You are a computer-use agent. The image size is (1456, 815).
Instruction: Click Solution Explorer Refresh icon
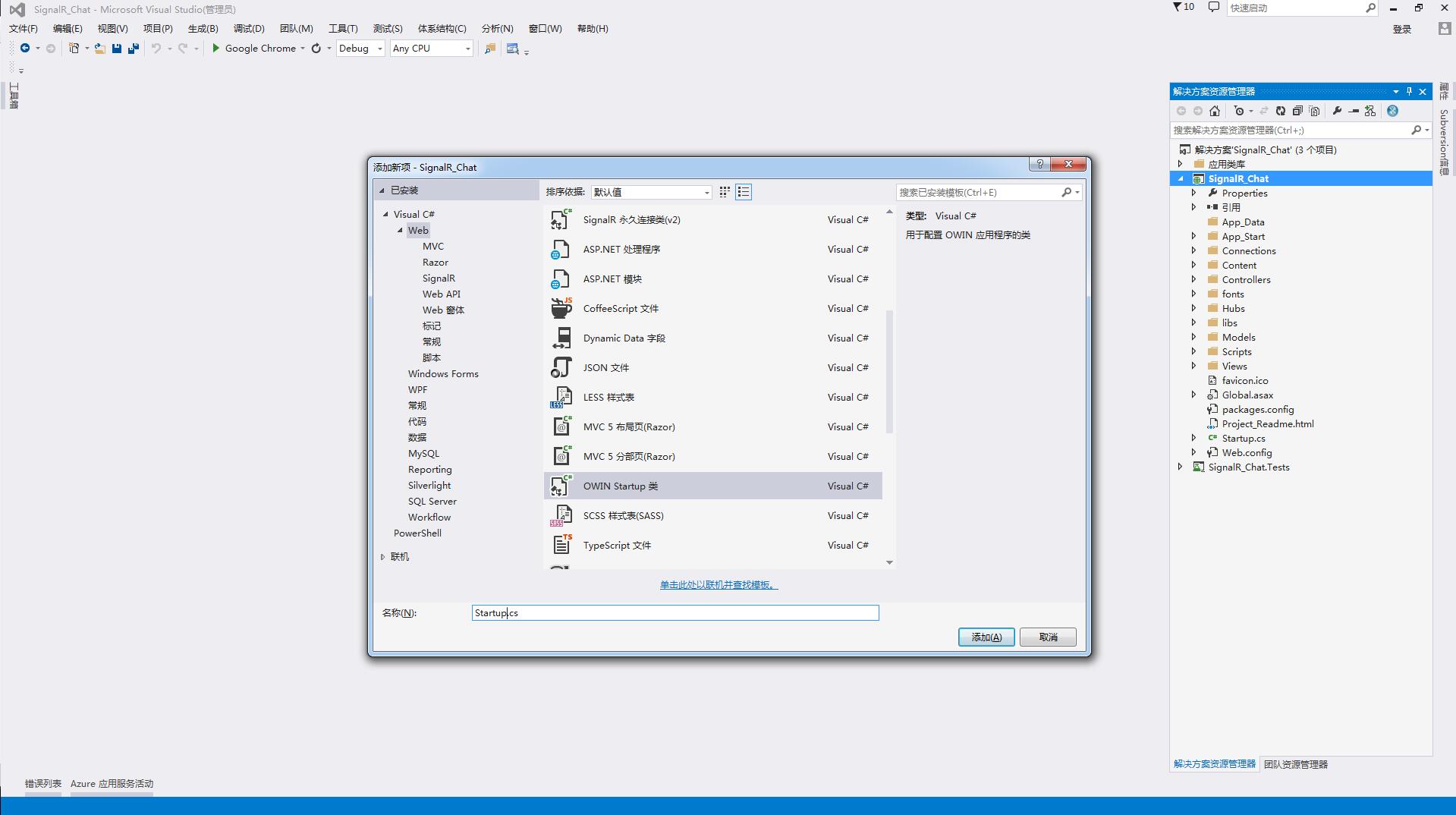click(1281, 111)
